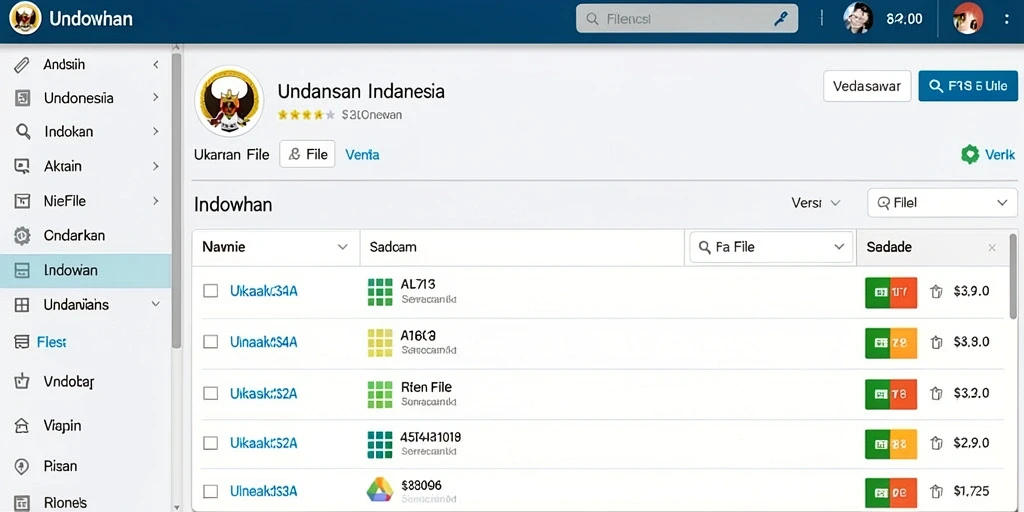
Task: Click the green grid icon beside AL713
Action: (380, 291)
